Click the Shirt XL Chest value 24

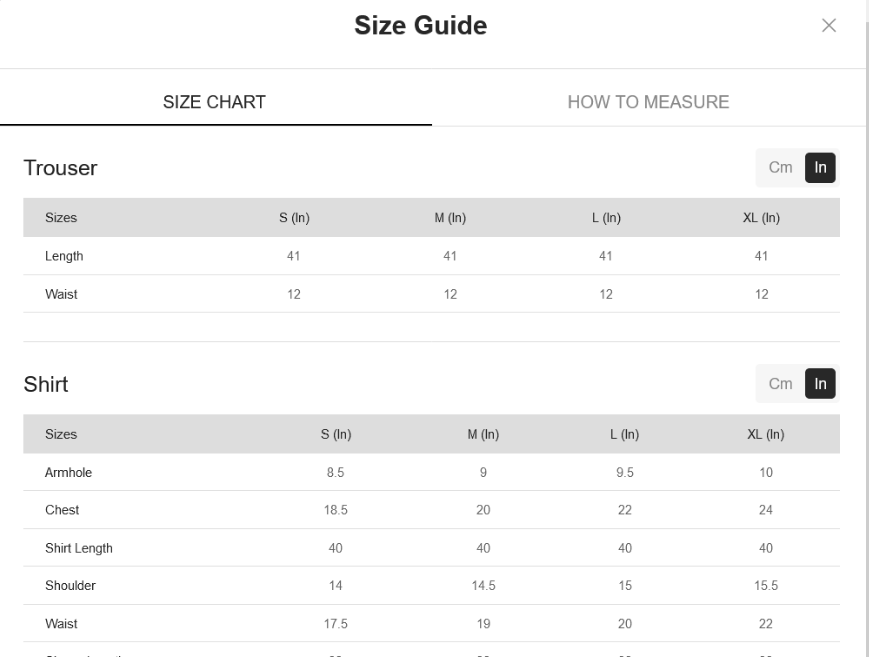coord(766,510)
